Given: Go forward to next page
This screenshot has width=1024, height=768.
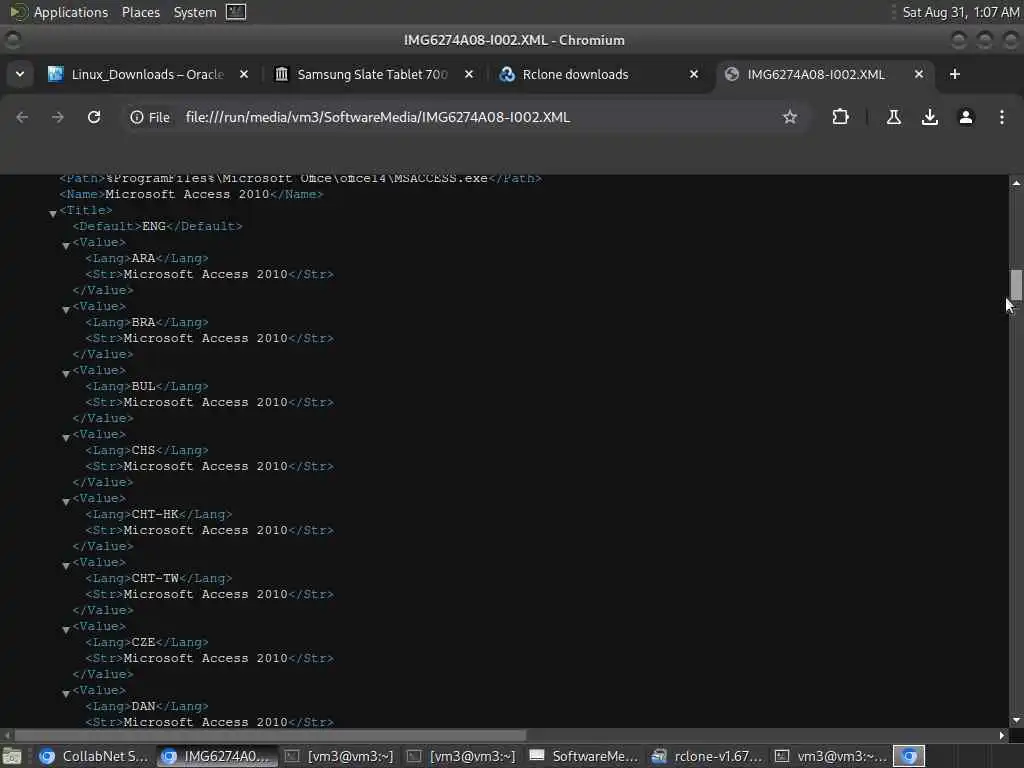Looking at the screenshot, I should point(58,117).
